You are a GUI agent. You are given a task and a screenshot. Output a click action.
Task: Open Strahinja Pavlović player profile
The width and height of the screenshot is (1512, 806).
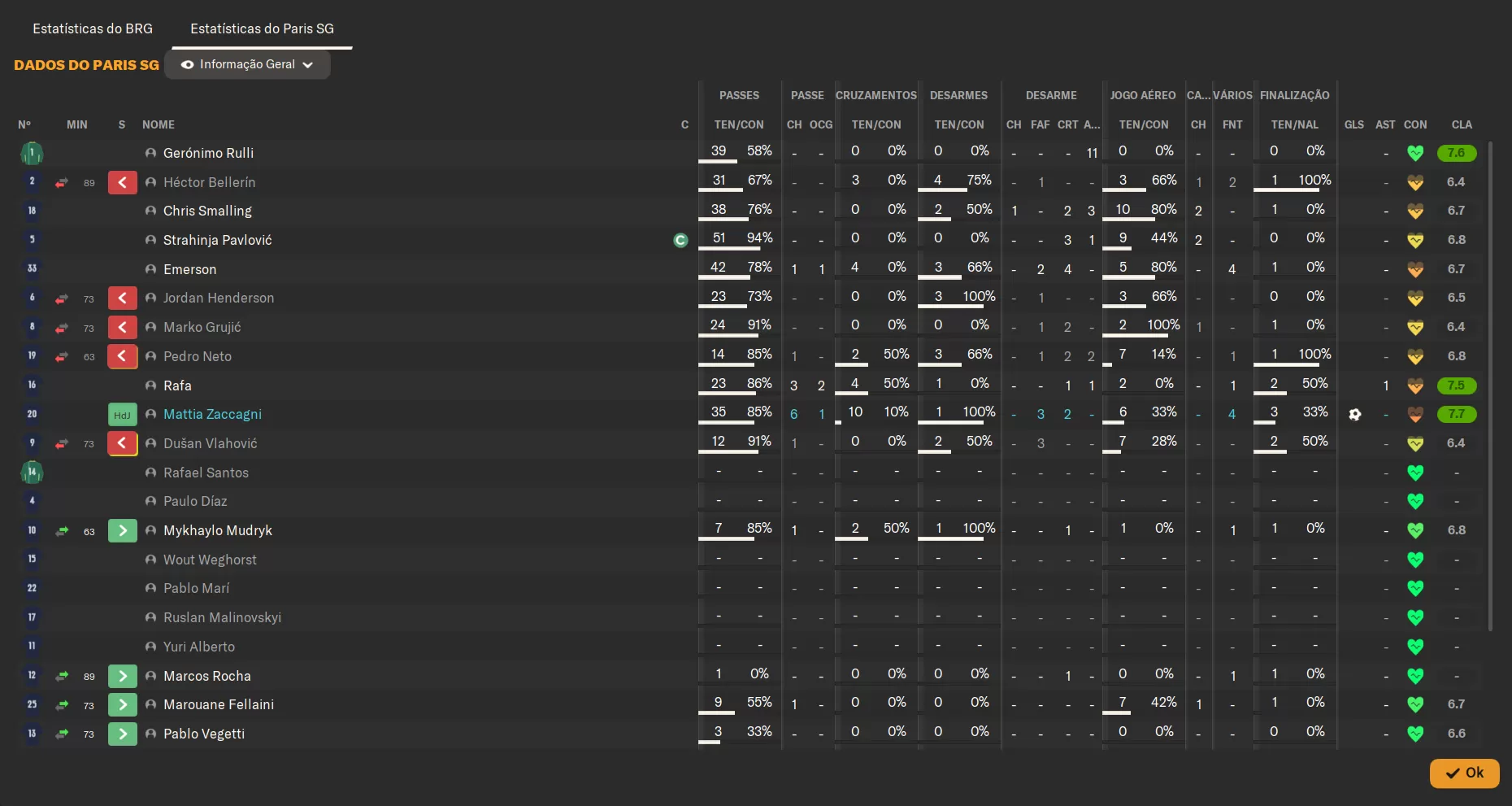tap(217, 240)
